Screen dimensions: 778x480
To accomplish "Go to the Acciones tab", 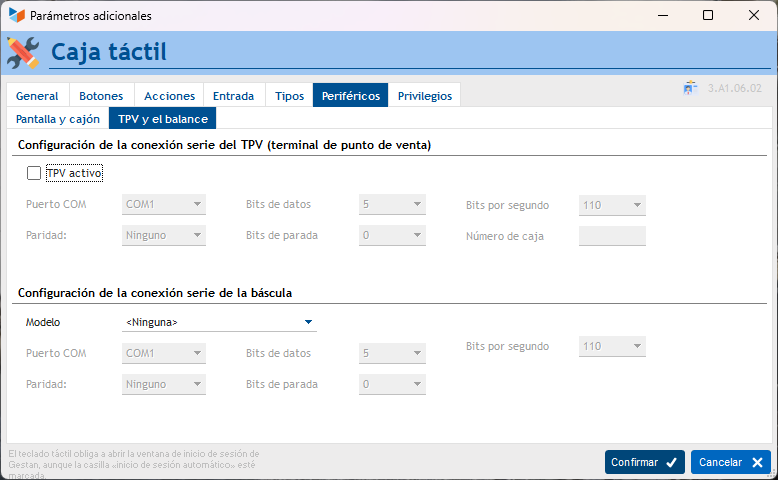I will [169, 96].
